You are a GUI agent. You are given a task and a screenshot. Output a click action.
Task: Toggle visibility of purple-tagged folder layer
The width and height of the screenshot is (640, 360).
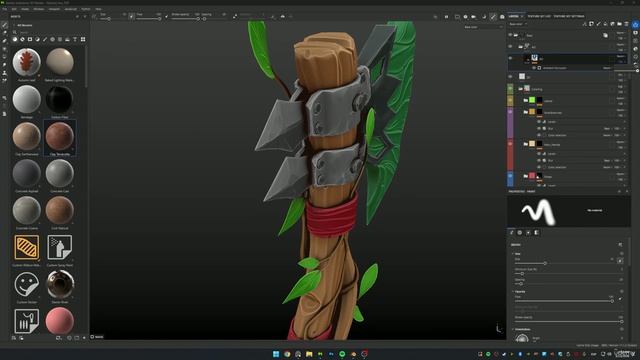(510, 111)
